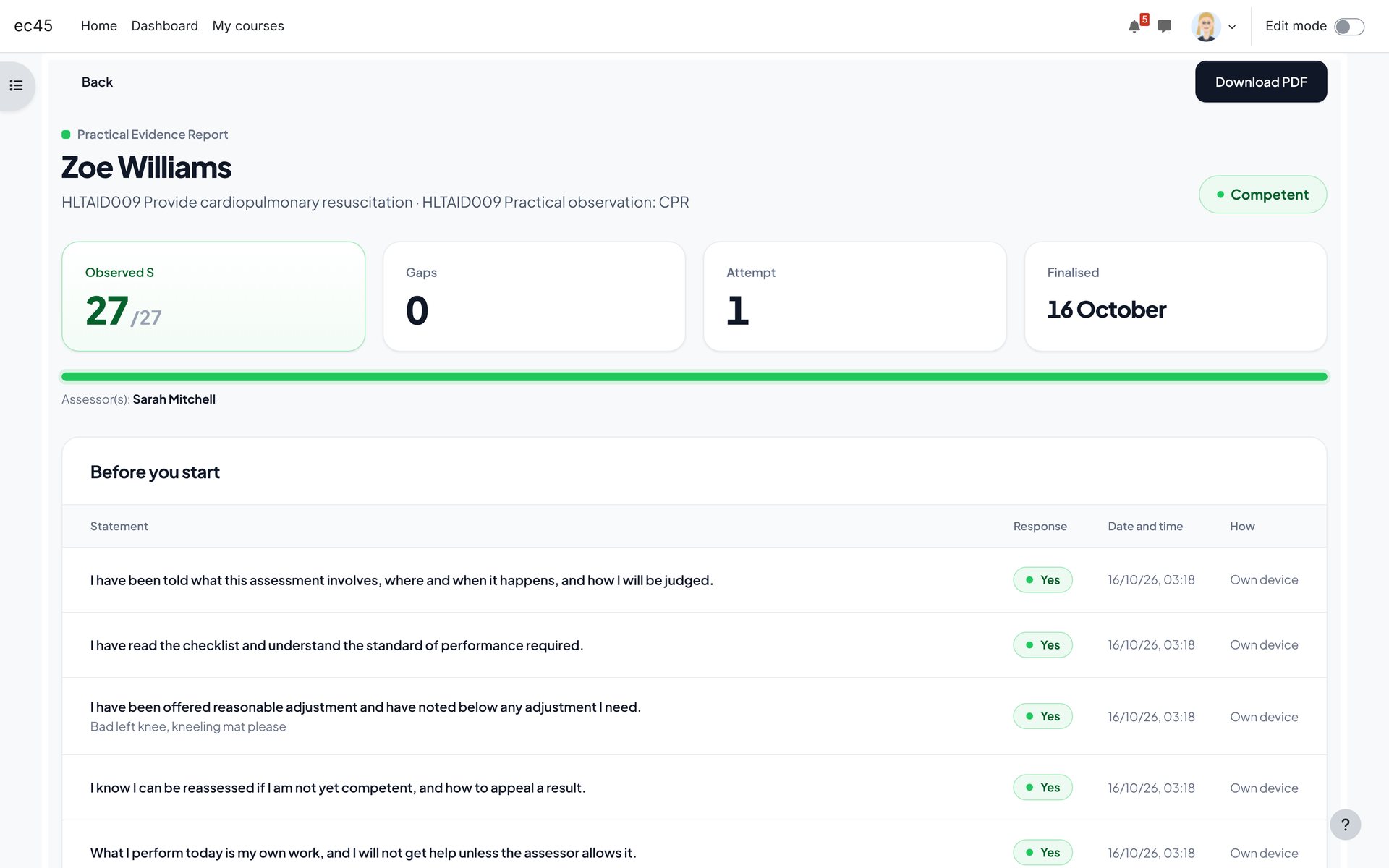
Task: Expand the user menu chevron
Action: pyautogui.click(x=1232, y=27)
